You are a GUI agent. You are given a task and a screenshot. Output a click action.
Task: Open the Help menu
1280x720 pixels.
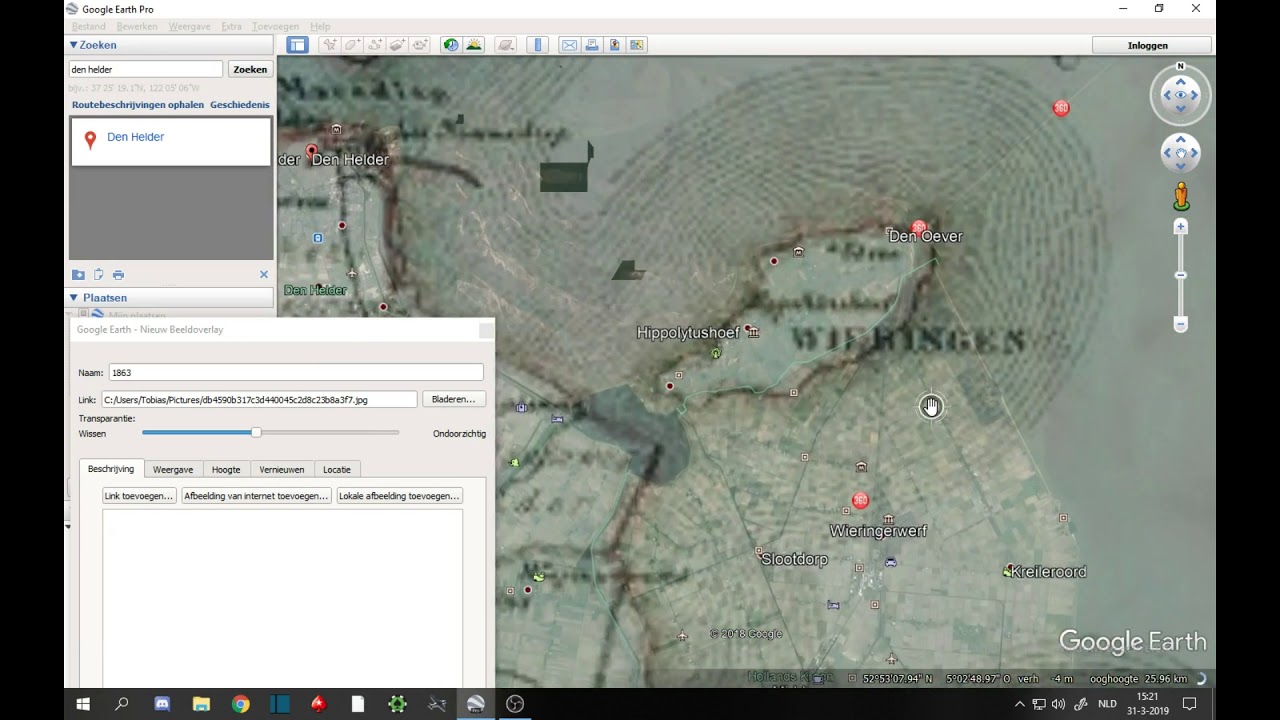pyautogui.click(x=320, y=26)
